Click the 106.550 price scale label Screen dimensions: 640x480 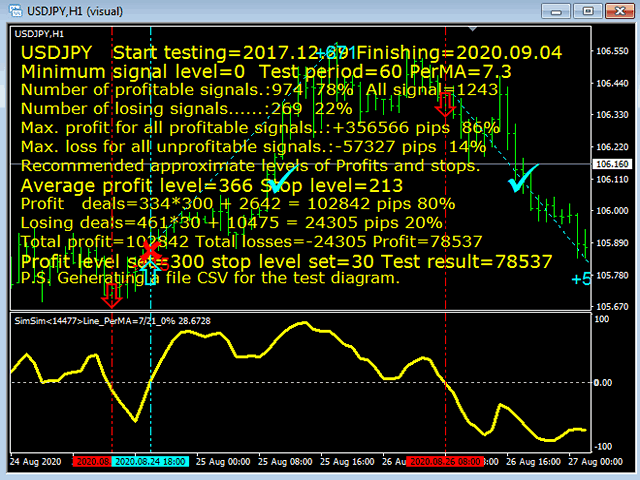(612, 51)
